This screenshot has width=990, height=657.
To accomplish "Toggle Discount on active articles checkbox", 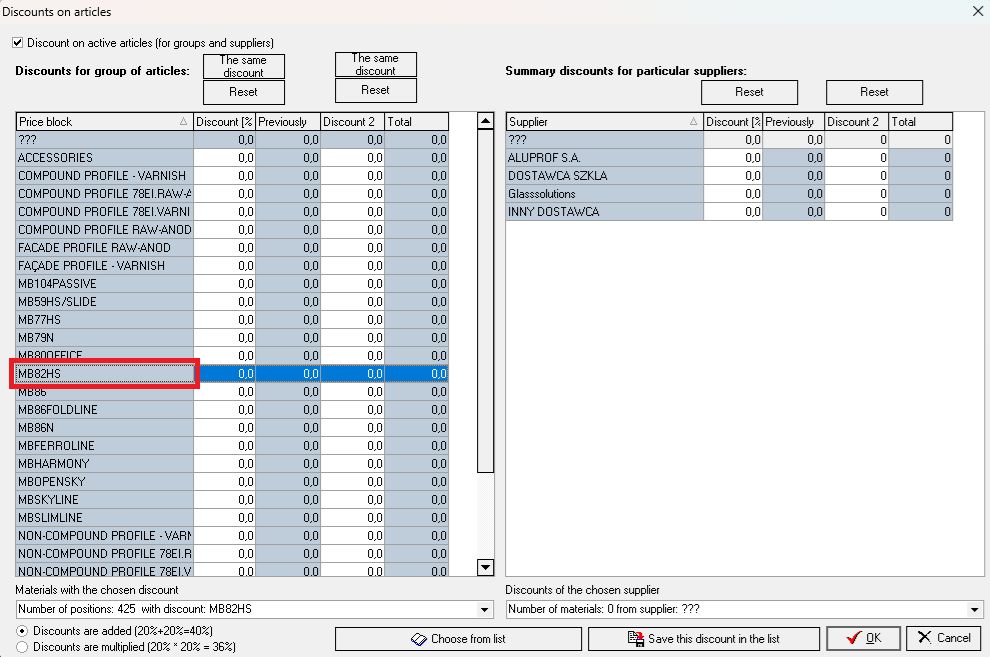I will (x=18, y=43).
